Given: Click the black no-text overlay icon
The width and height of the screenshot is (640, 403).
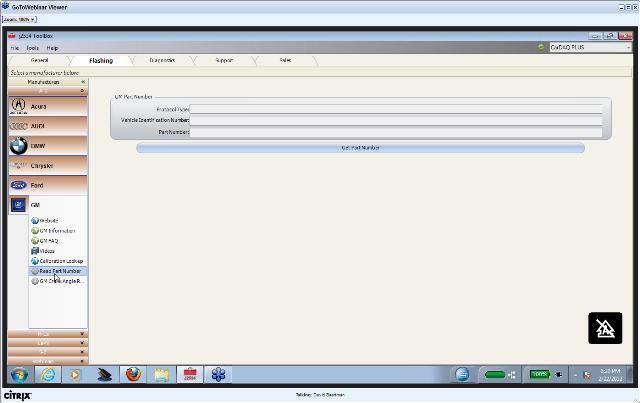Looking at the screenshot, I should click(605, 328).
